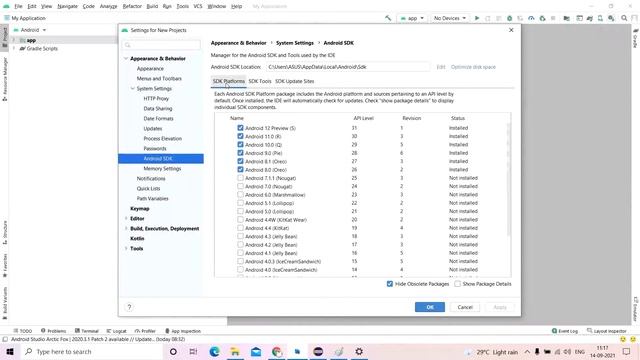Screen dimensions: 640x360
Task: Check Android 7.1.1 (Nougat) checkbox
Action: pos(240,178)
